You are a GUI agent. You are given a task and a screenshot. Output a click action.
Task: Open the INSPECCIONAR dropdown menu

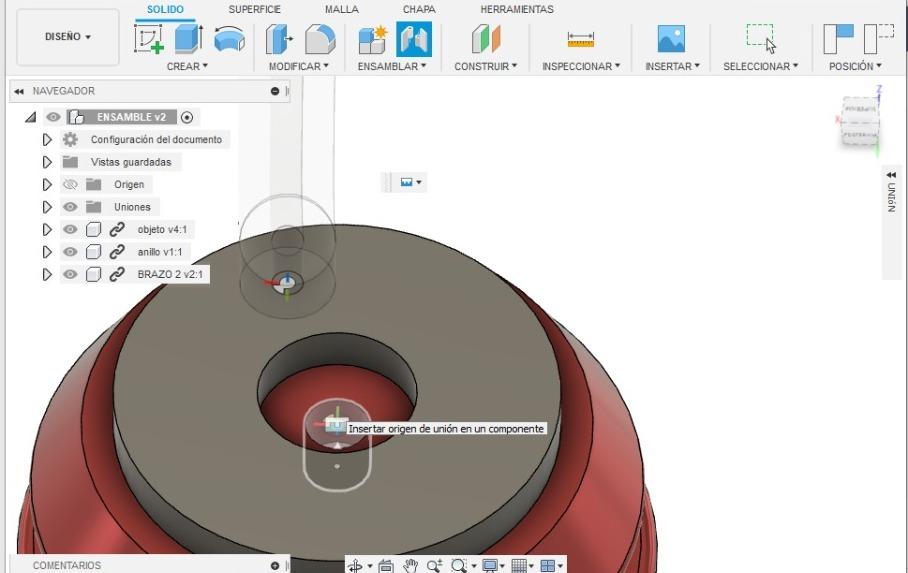tap(581, 67)
